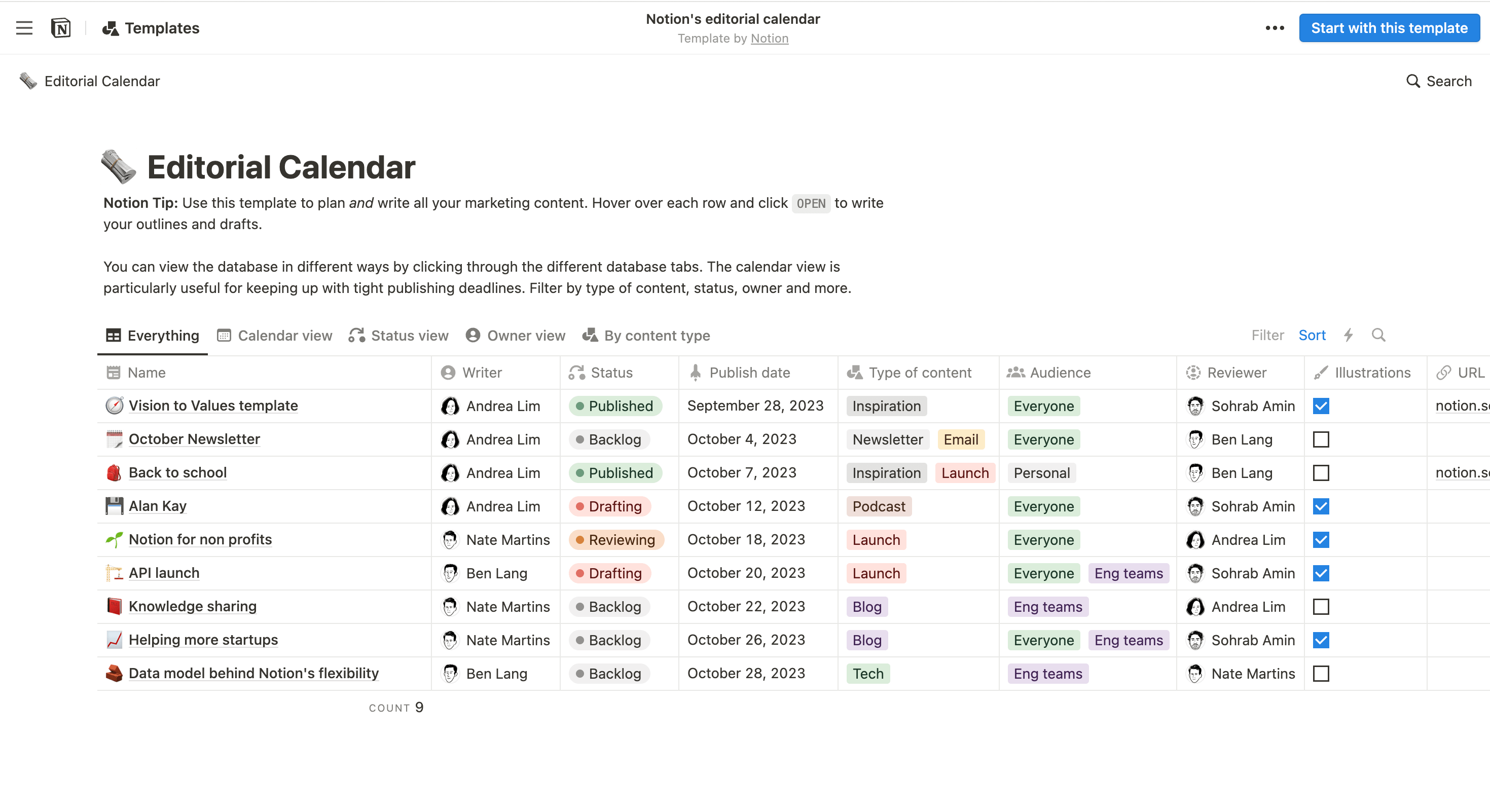
Task: Check Illustrations for Knowledge sharing
Action: [1321, 607]
